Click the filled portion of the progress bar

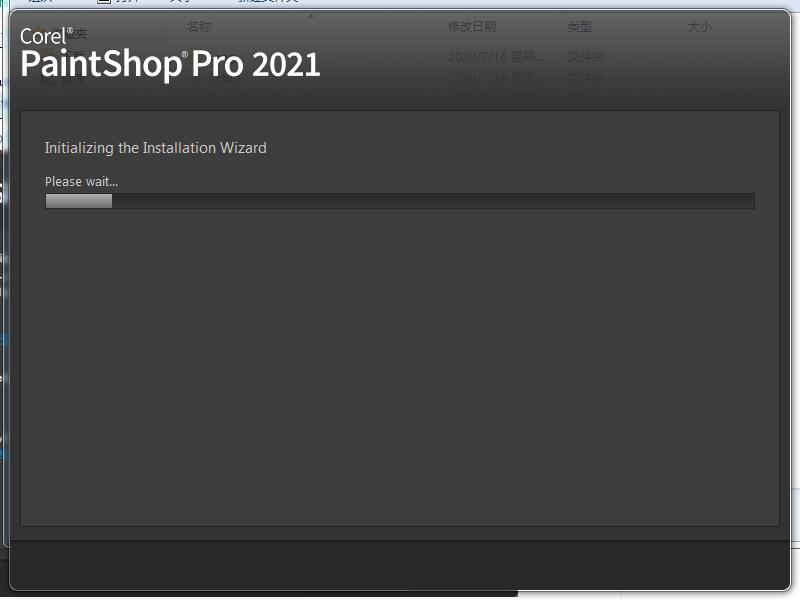[79, 201]
